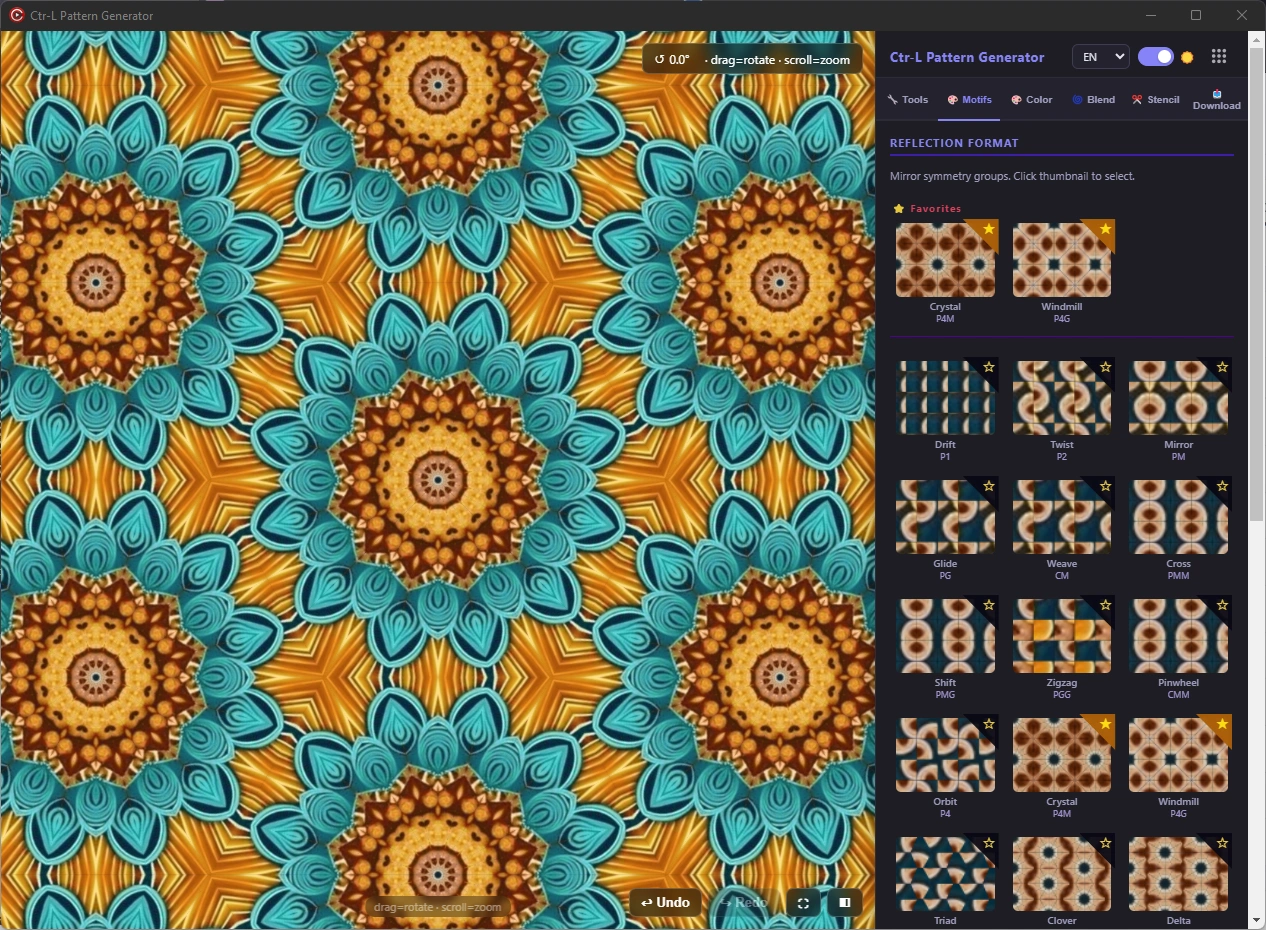Screen dimensions: 1266x930
Task: Open the Download tab
Action: pos(1216,100)
